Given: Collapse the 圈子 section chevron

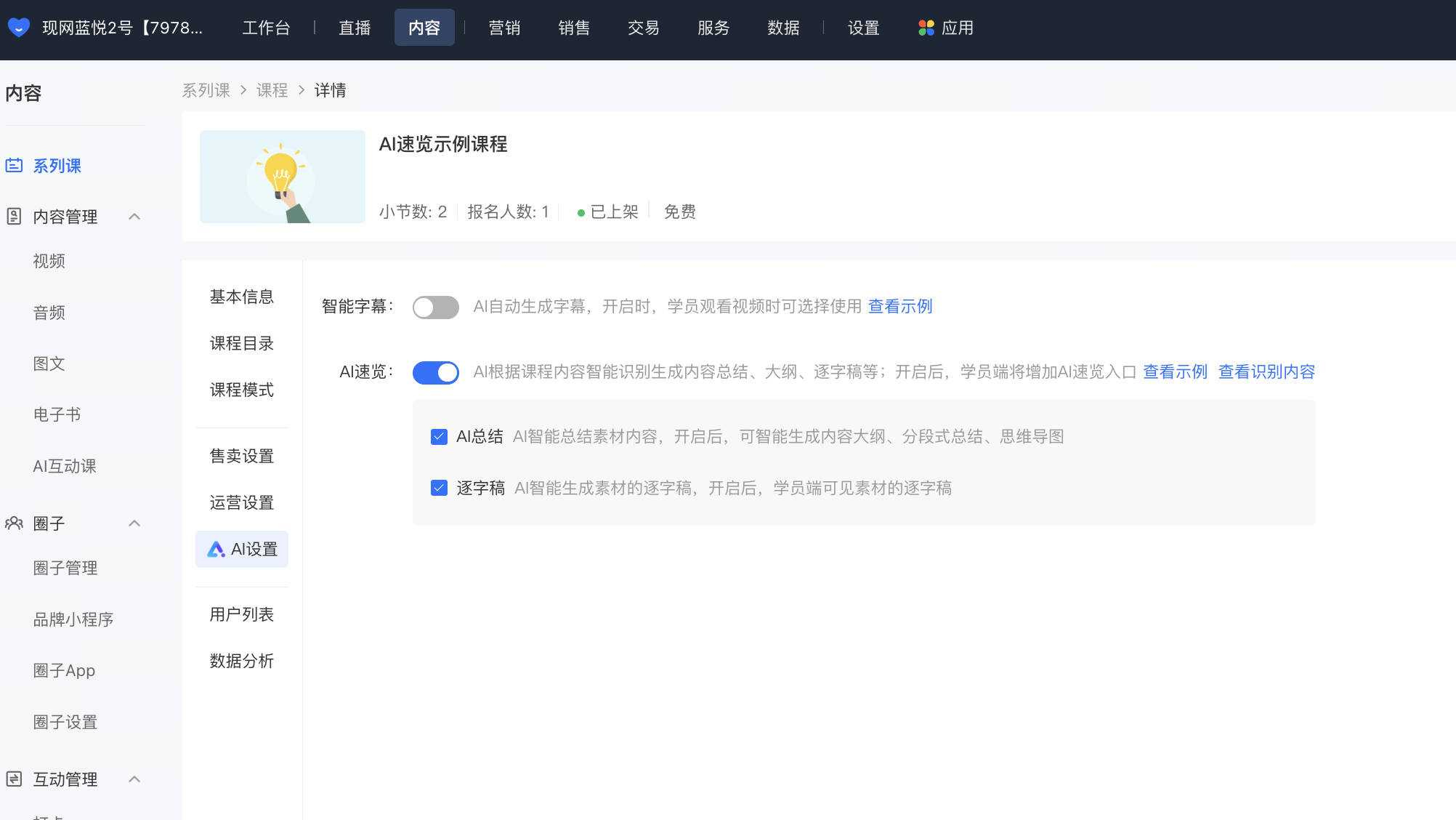Looking at the screenshot, I should coord(134,523).
